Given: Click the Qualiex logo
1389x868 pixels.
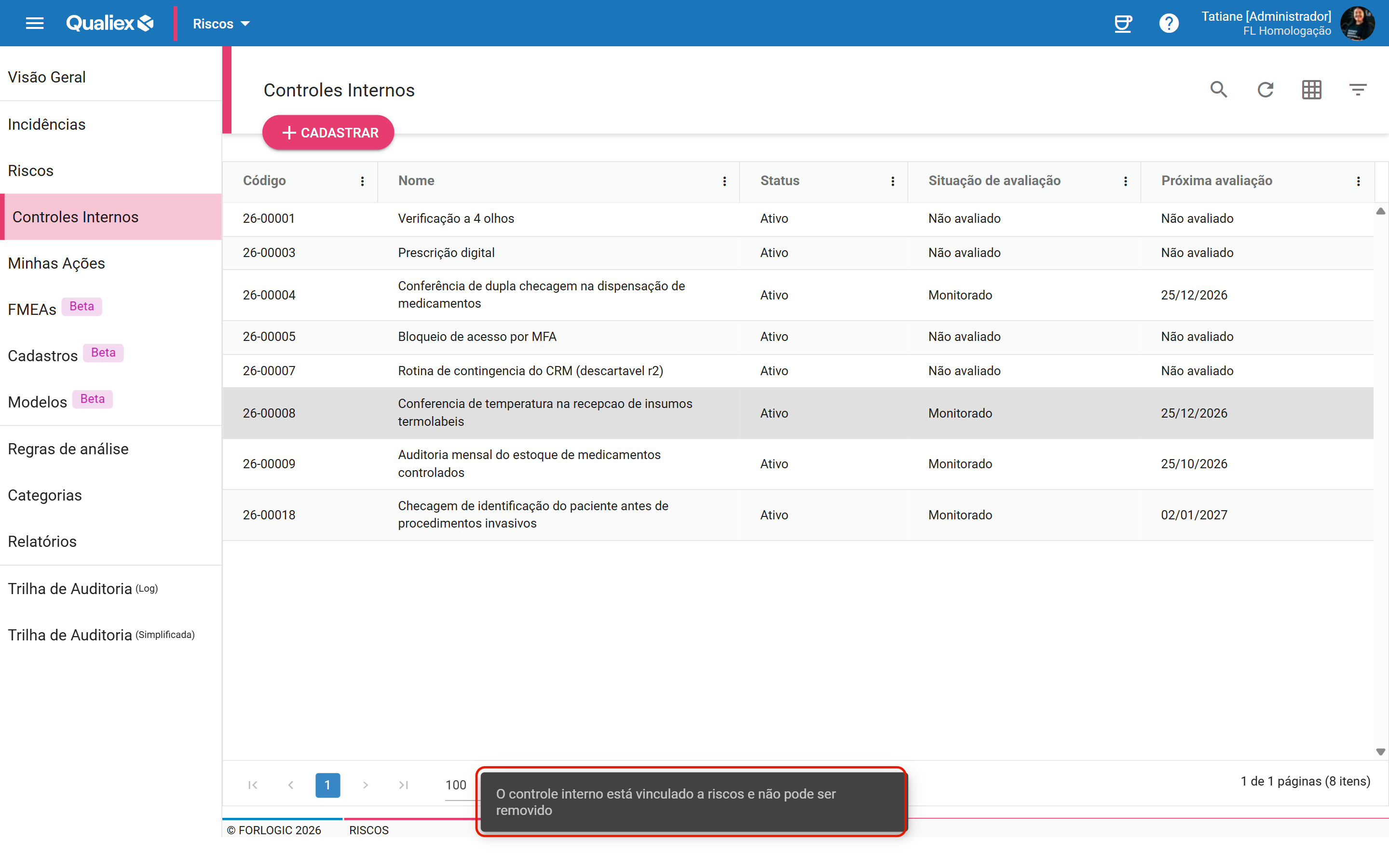Looking at the screenshot, I should coord(110,24).
